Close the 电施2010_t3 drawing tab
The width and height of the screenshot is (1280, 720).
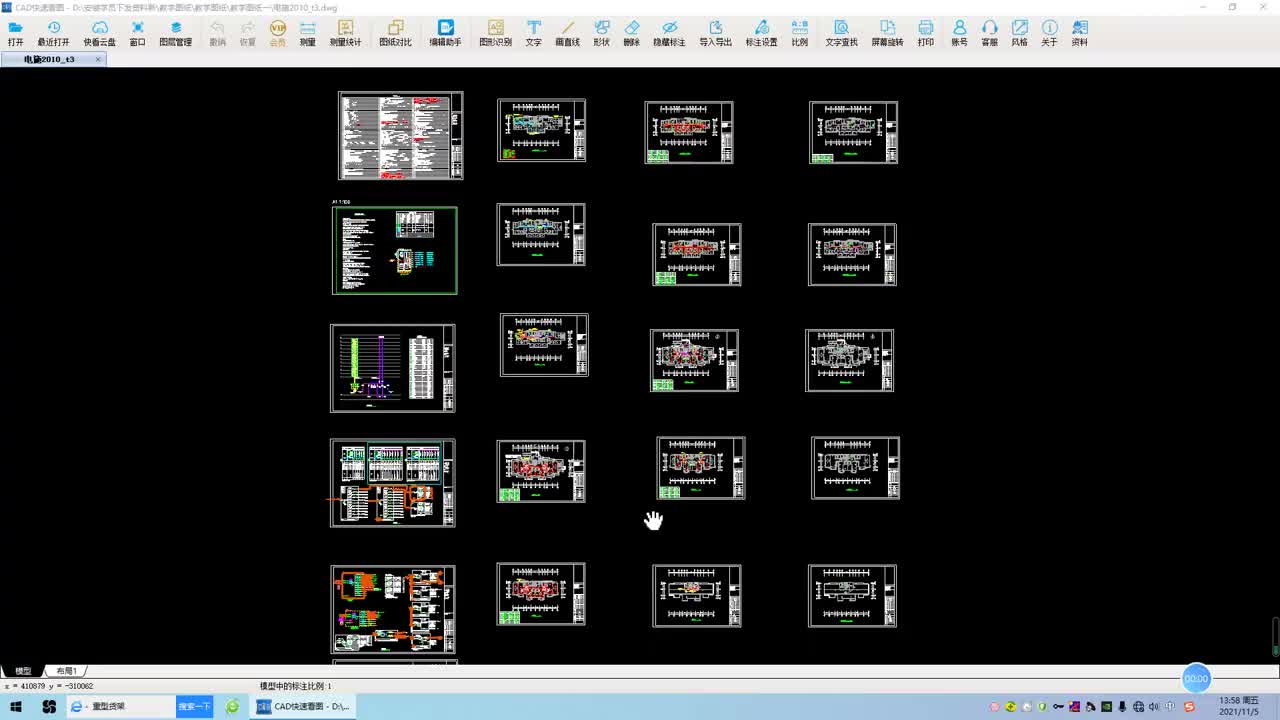pos(97,59)
